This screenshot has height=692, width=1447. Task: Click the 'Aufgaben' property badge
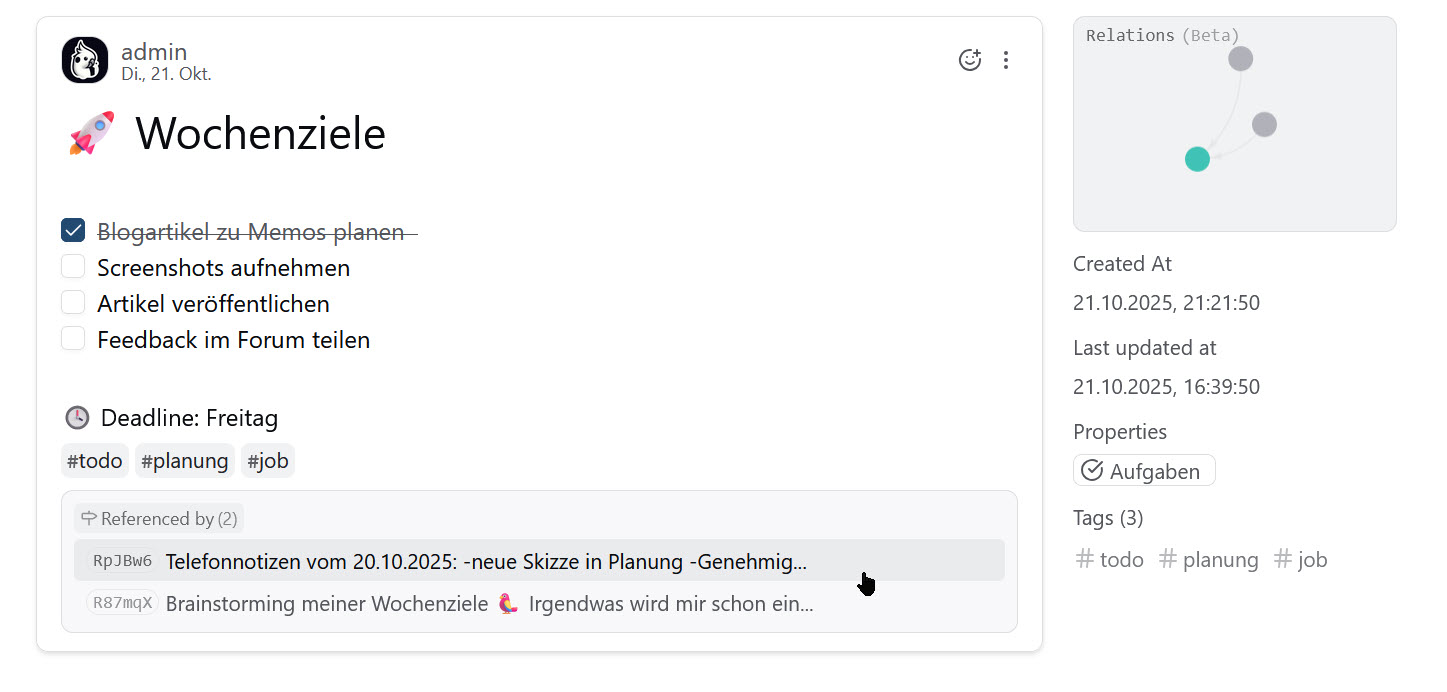click(1144, 471)
